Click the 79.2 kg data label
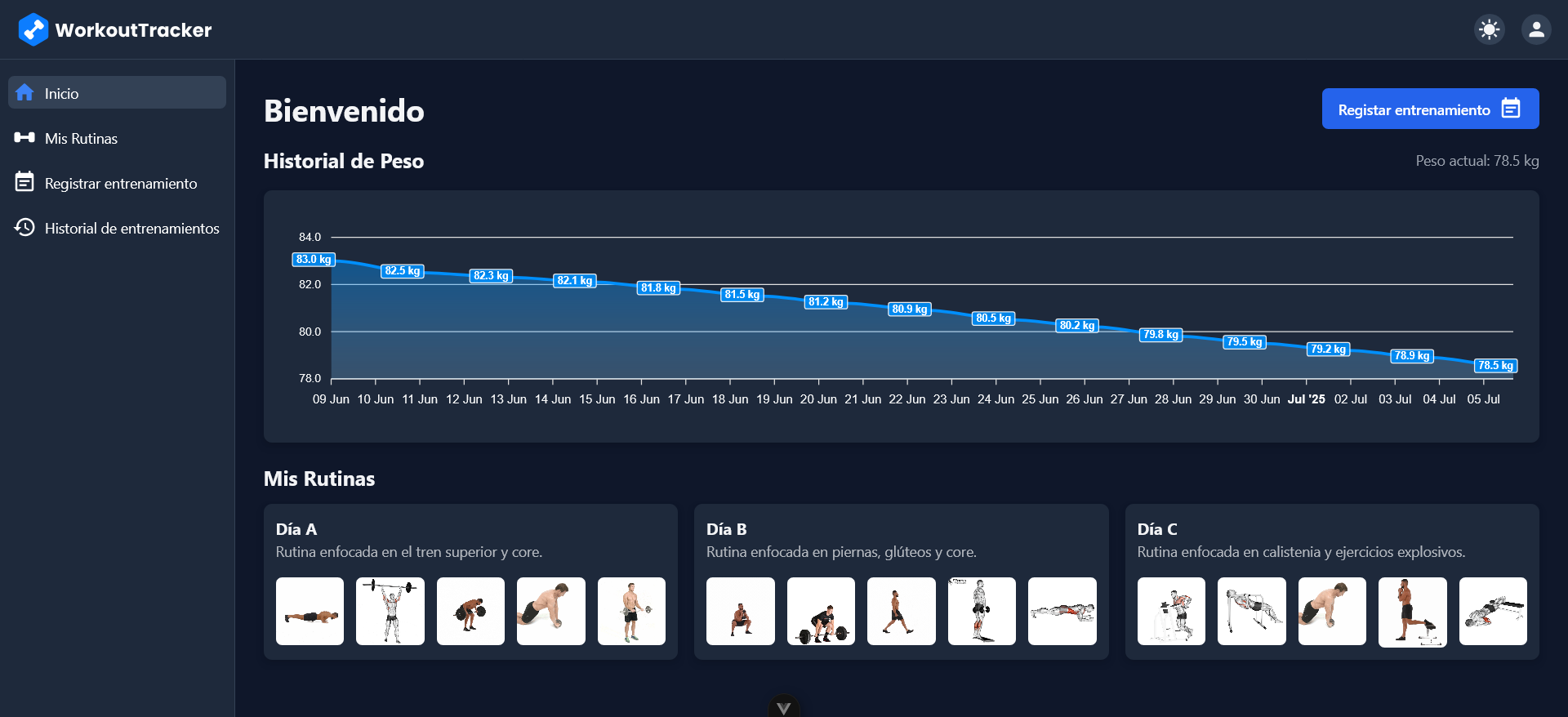 pyautogui.click(x=1329, y=349)
